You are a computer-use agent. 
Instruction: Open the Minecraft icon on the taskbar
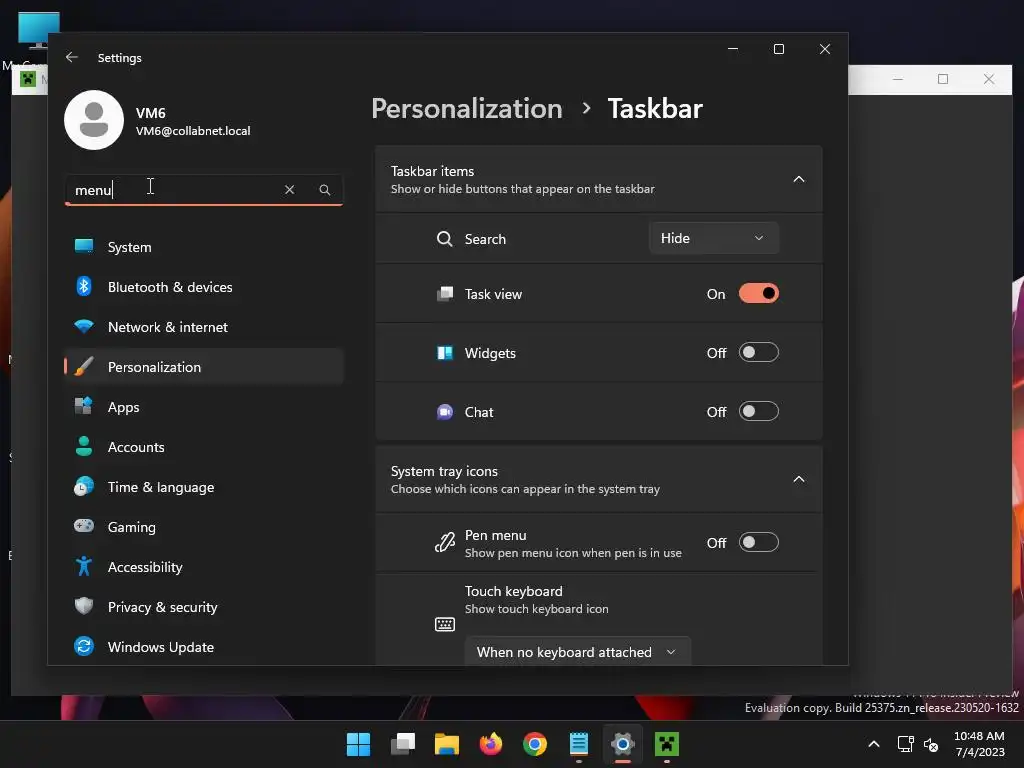click(x=667, y=744)
